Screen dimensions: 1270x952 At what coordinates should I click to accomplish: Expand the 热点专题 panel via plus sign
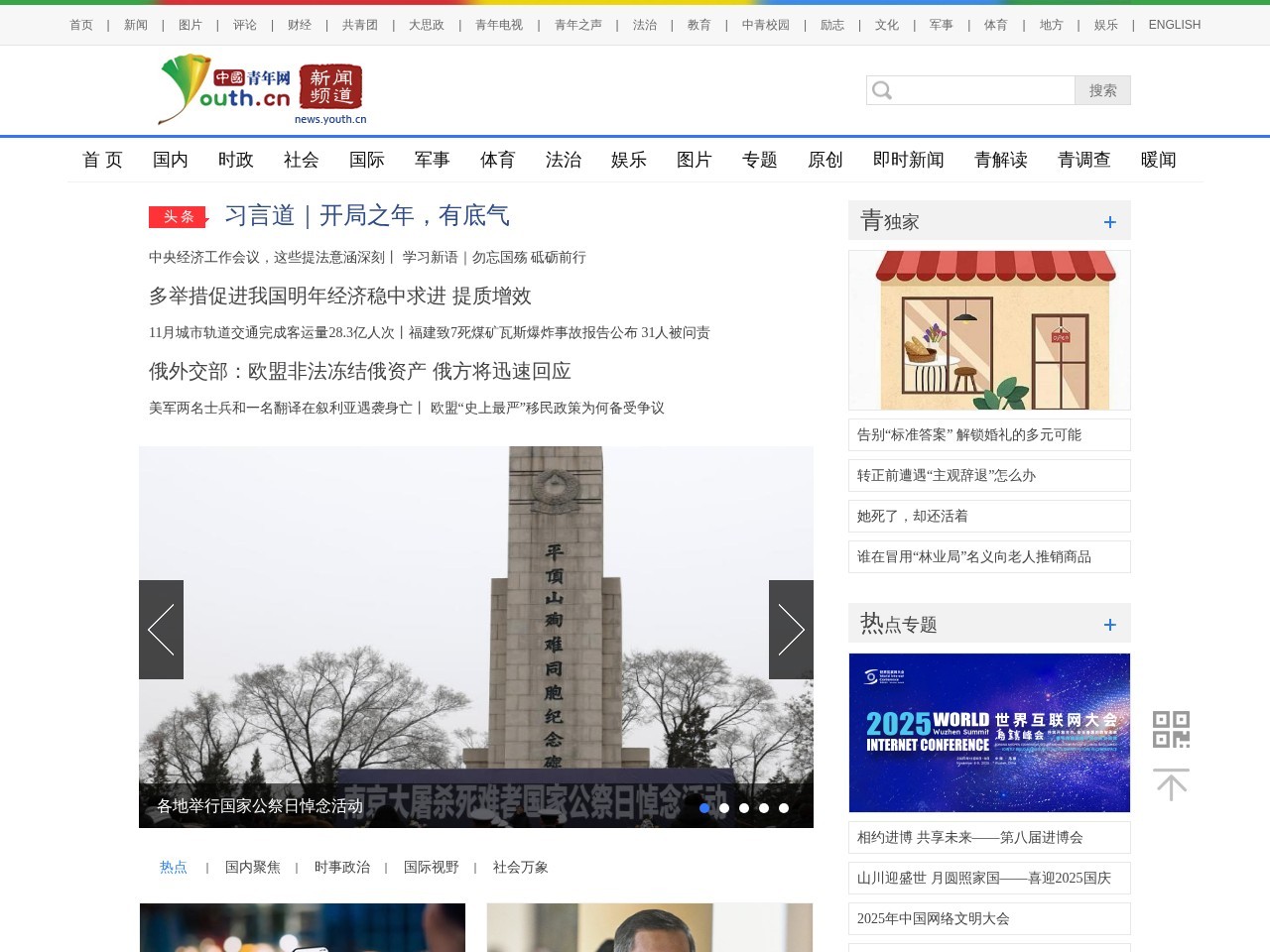click(x=1110, y=624)
